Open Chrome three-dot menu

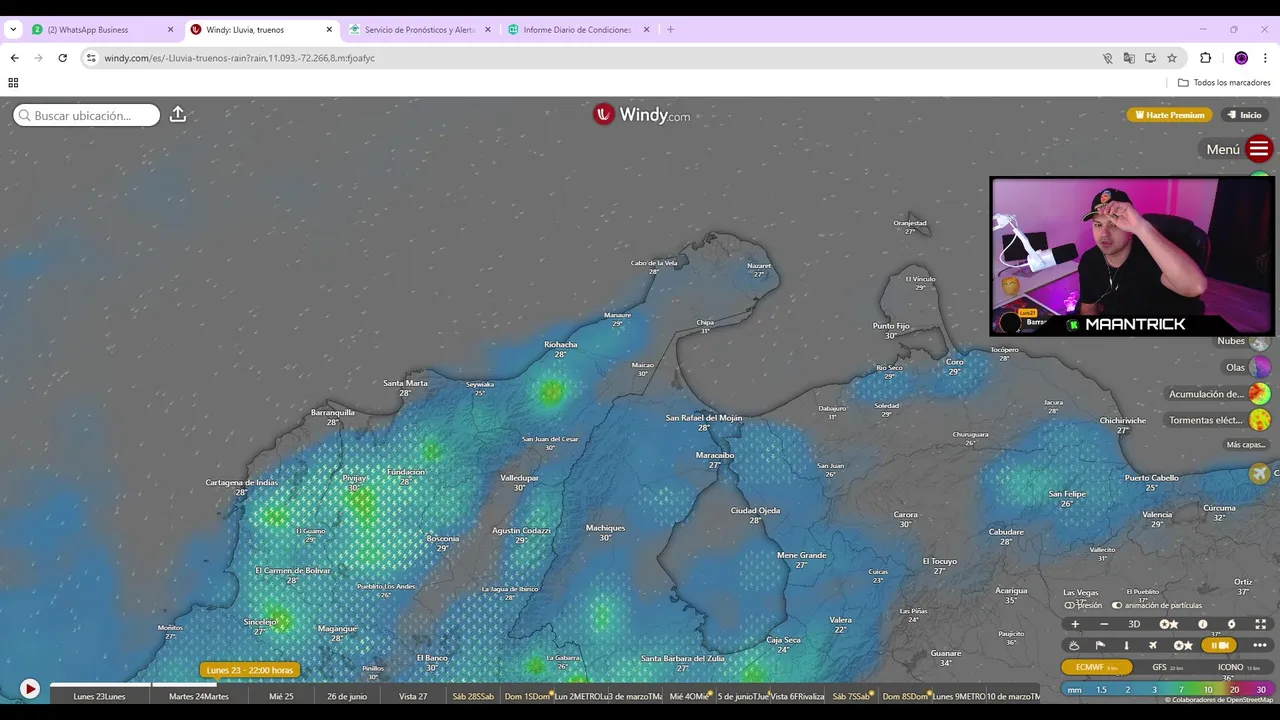[x=1266, y=58]
